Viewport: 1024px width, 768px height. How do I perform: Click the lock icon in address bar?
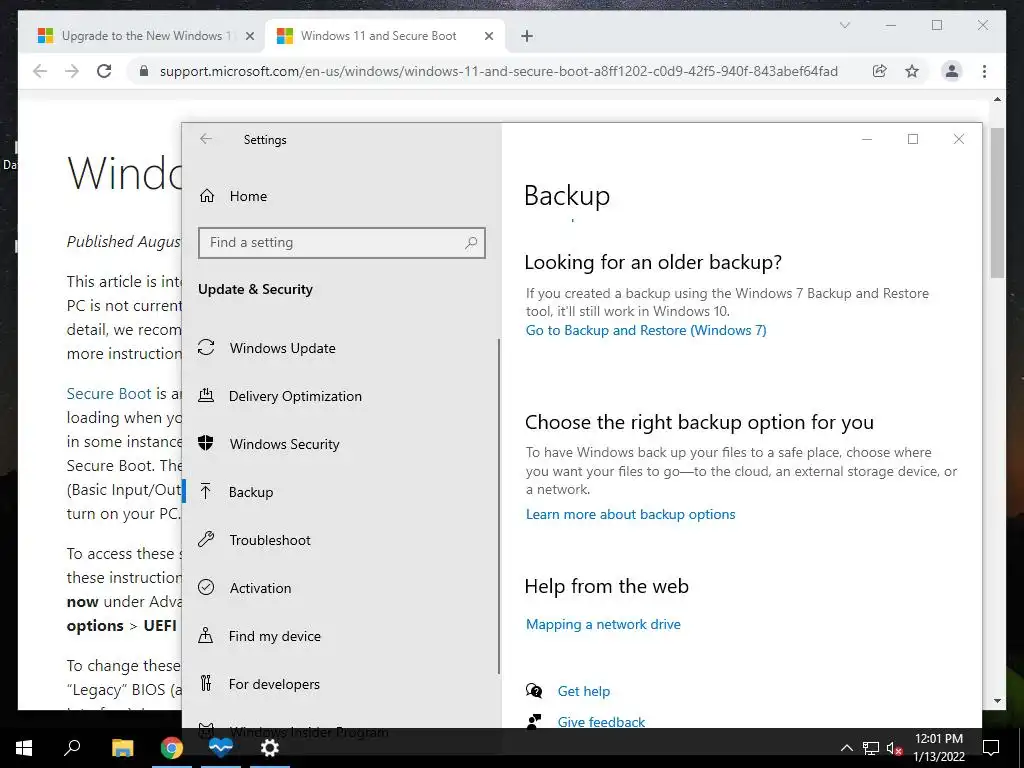(144, 71)
